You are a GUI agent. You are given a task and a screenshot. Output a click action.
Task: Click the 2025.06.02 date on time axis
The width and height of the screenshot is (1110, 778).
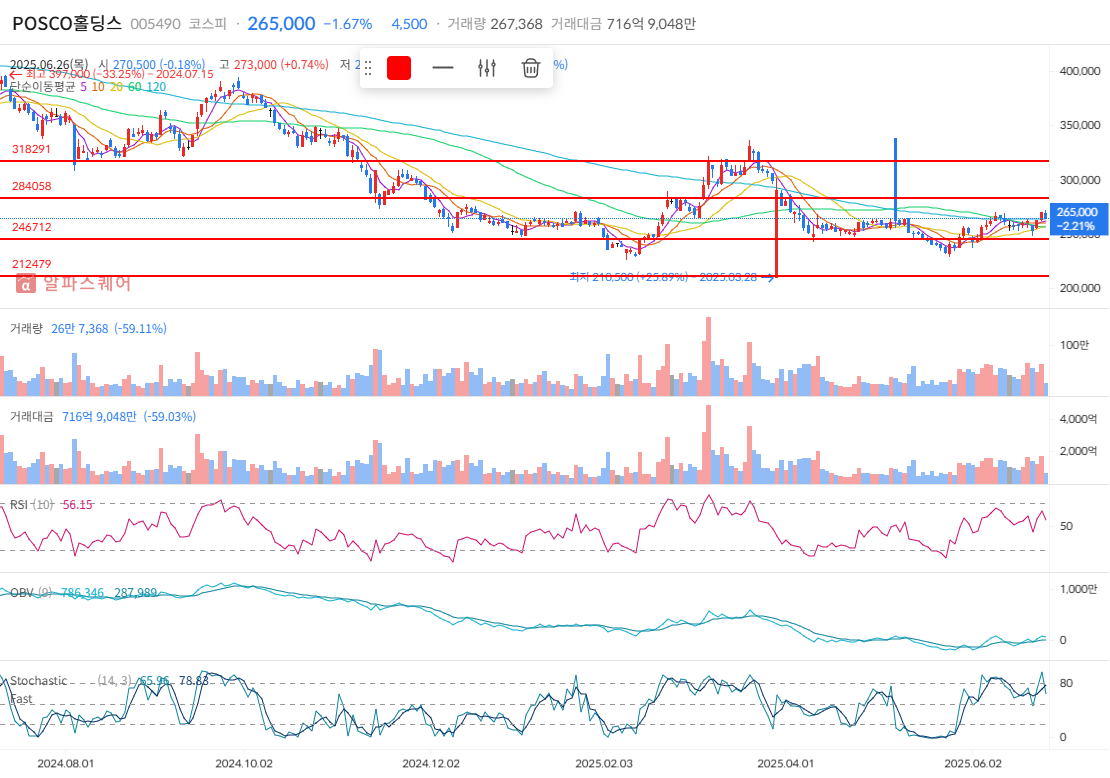tap(973, 764)
